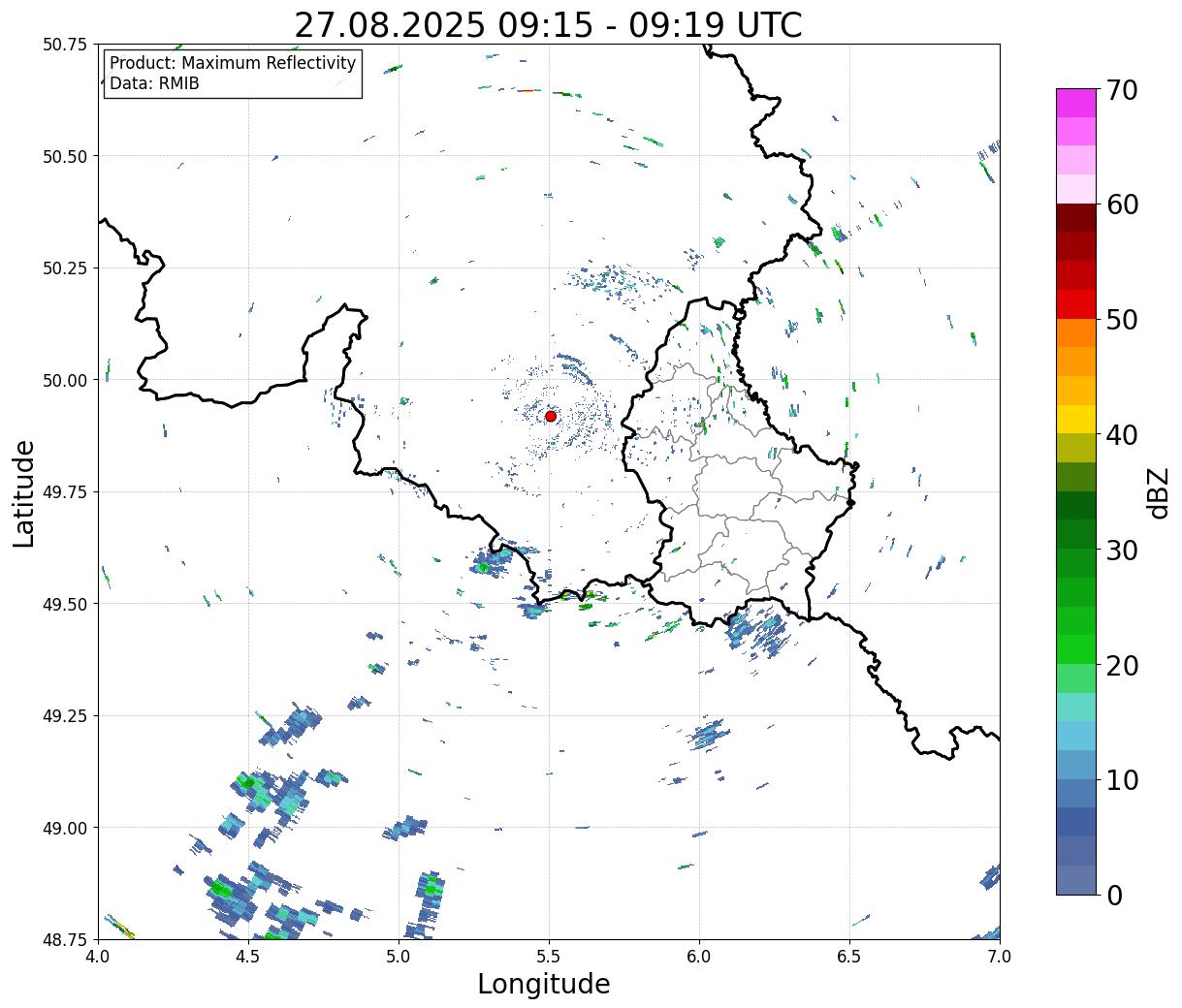Click the colorbar tick label 30

(1122, 551)
